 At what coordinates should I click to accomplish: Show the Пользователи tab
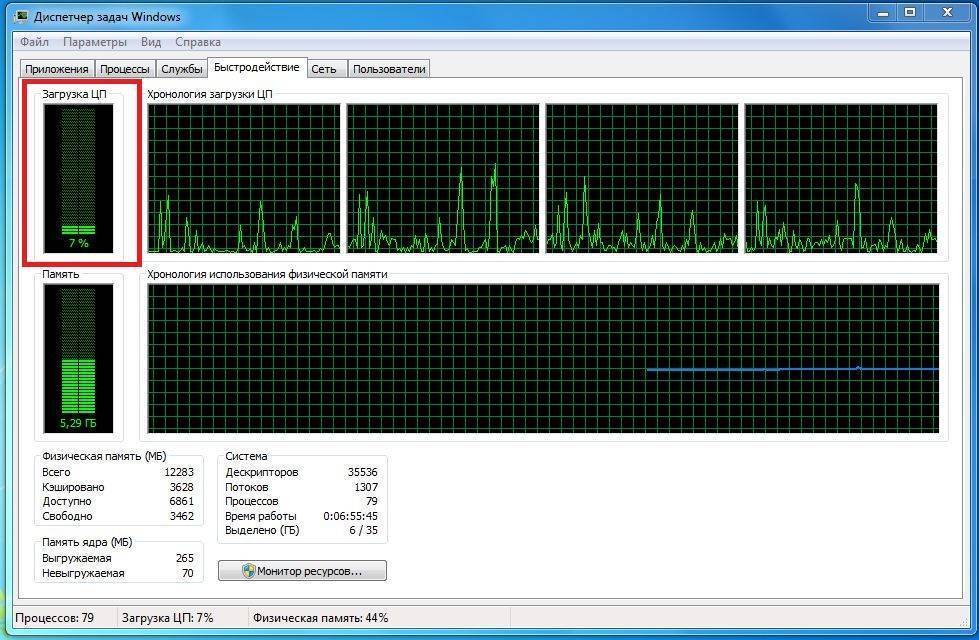[x=389, y=69]
